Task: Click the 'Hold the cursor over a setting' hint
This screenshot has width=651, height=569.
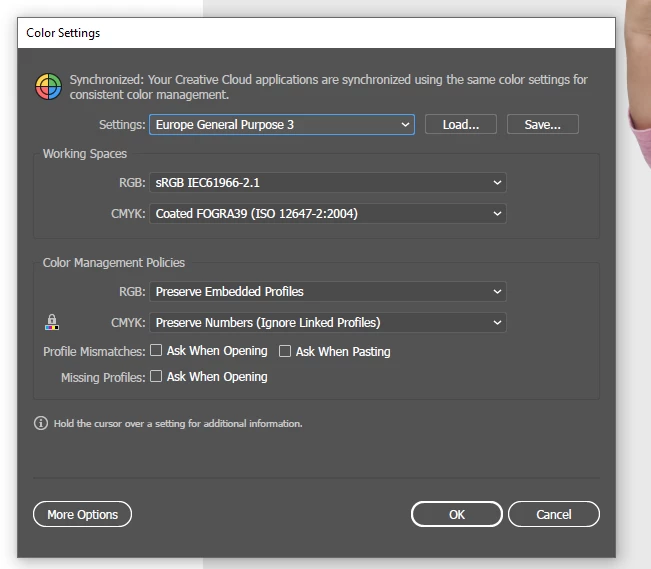Action: 178,424
